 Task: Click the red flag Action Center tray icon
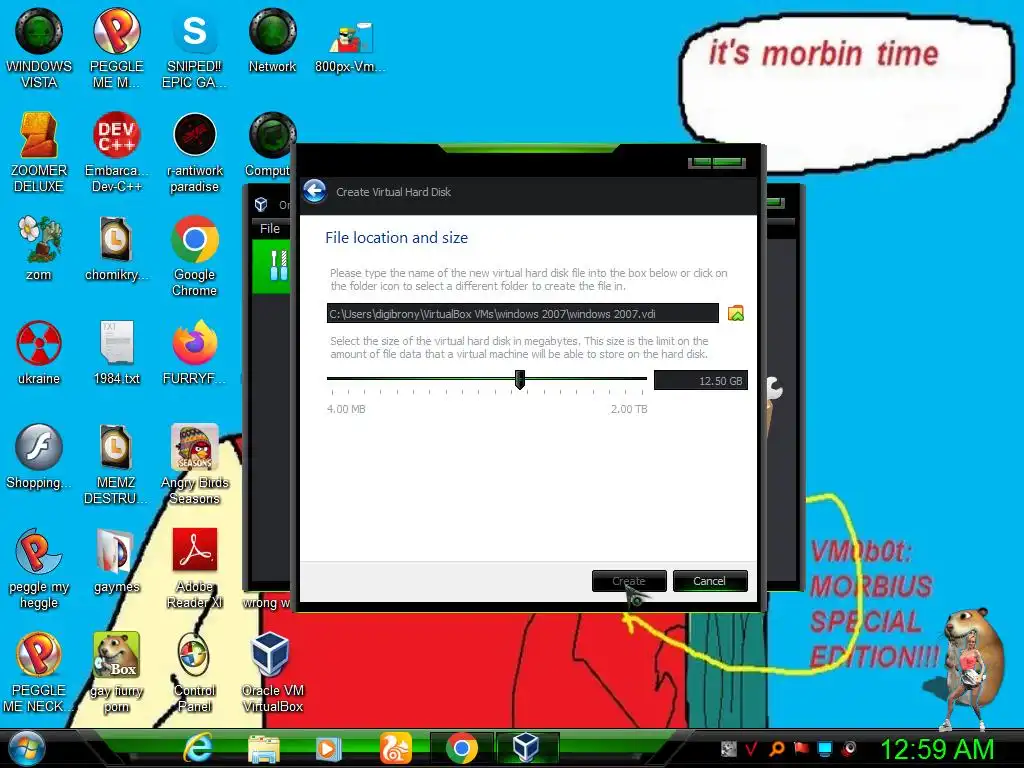click(x=801, y=748)
